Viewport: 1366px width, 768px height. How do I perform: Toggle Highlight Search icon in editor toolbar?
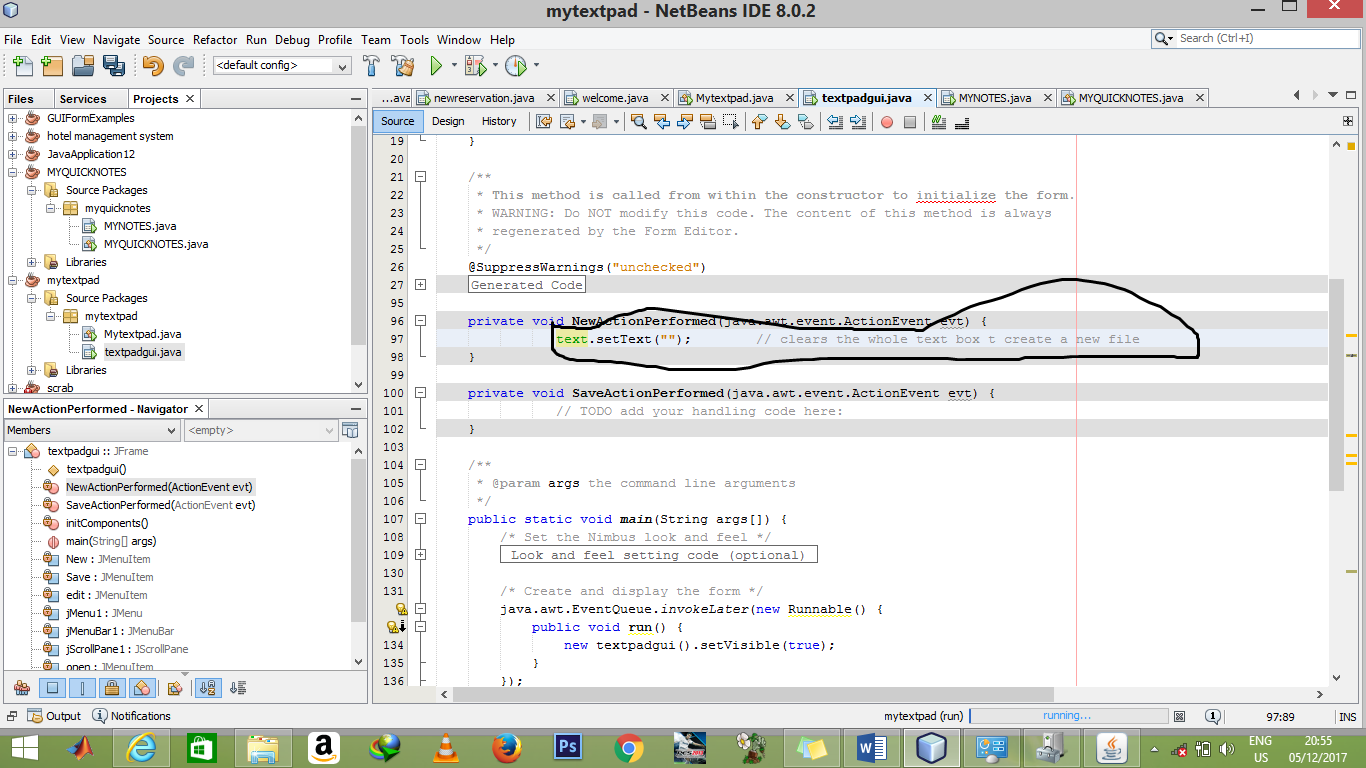708,122
